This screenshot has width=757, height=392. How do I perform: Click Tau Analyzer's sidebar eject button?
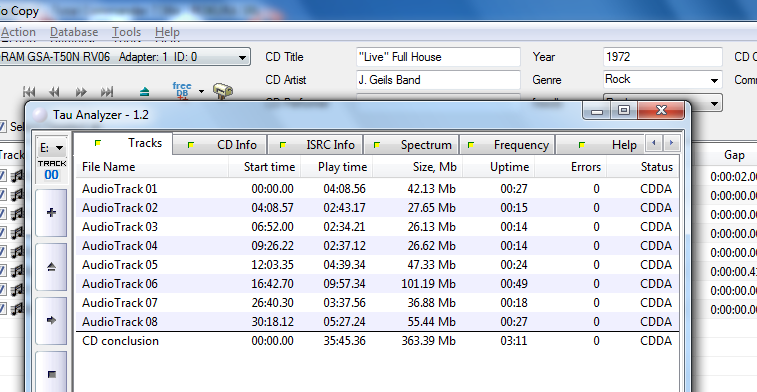coord(51,266)
